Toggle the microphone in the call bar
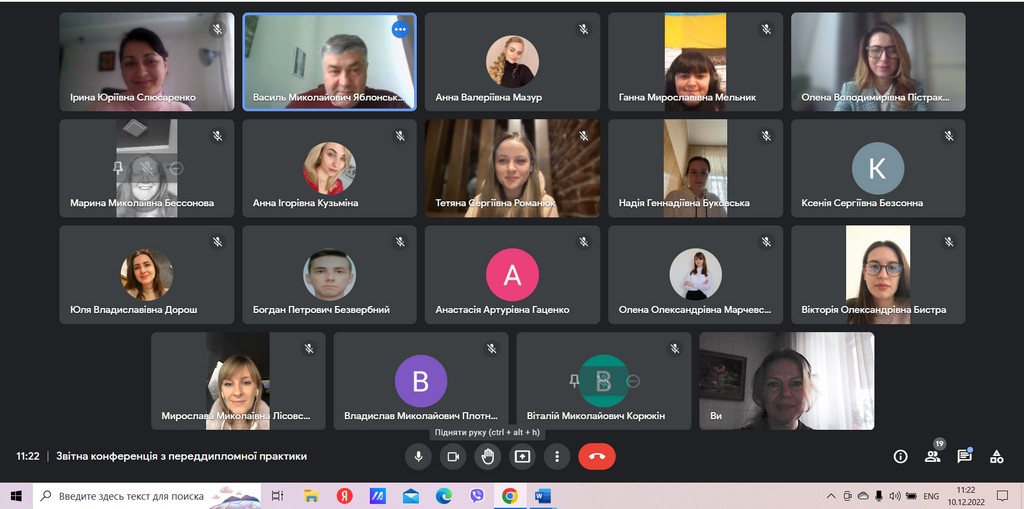 pos(418,456)
